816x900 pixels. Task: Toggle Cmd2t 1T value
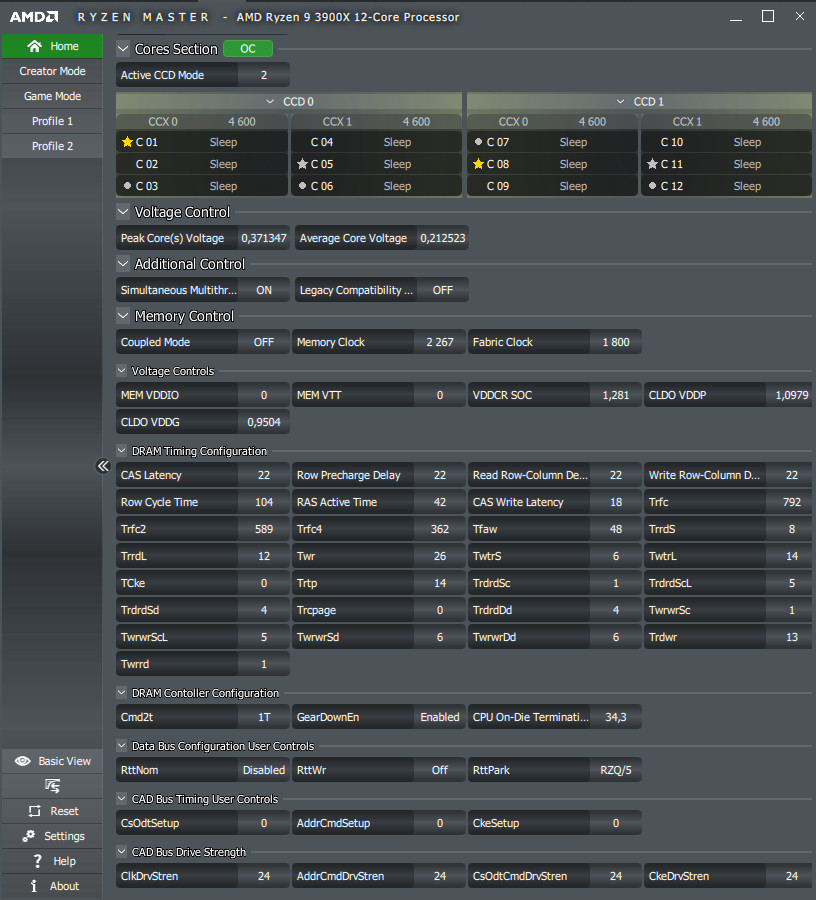264,717
